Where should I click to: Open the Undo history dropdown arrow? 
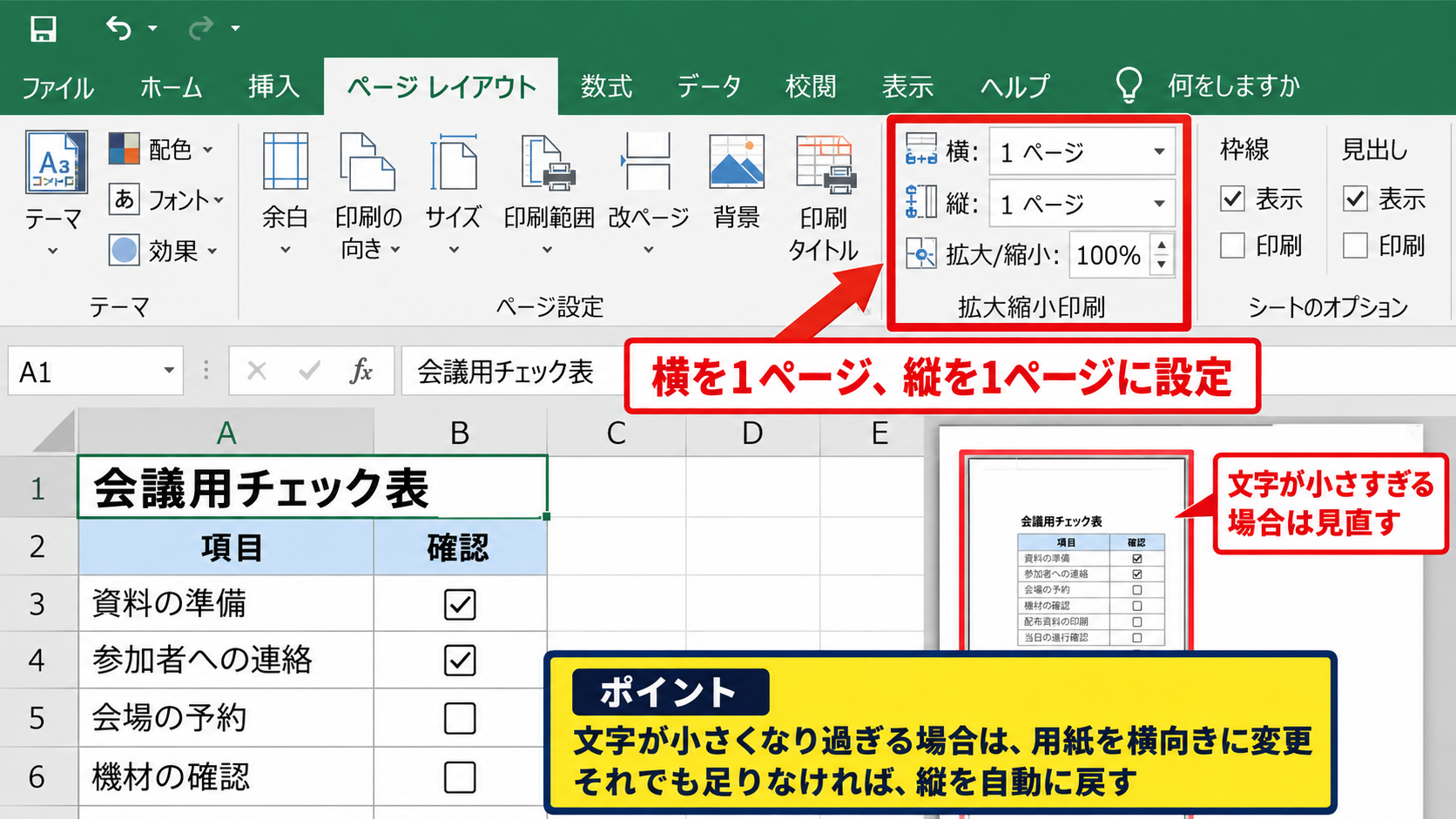(152, 29)
